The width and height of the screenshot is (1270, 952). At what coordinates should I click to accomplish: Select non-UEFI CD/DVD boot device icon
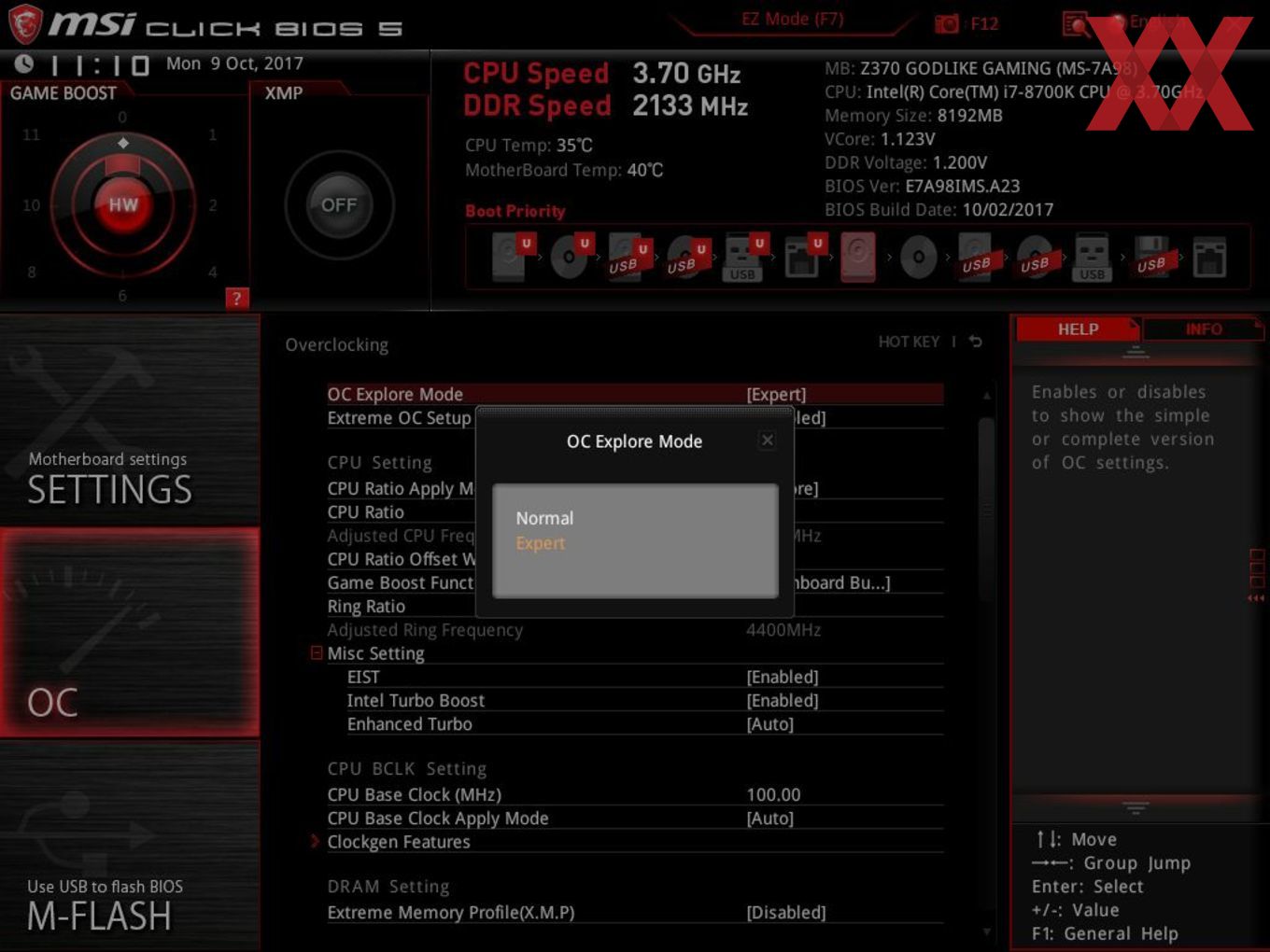click(x=918, y=257)
